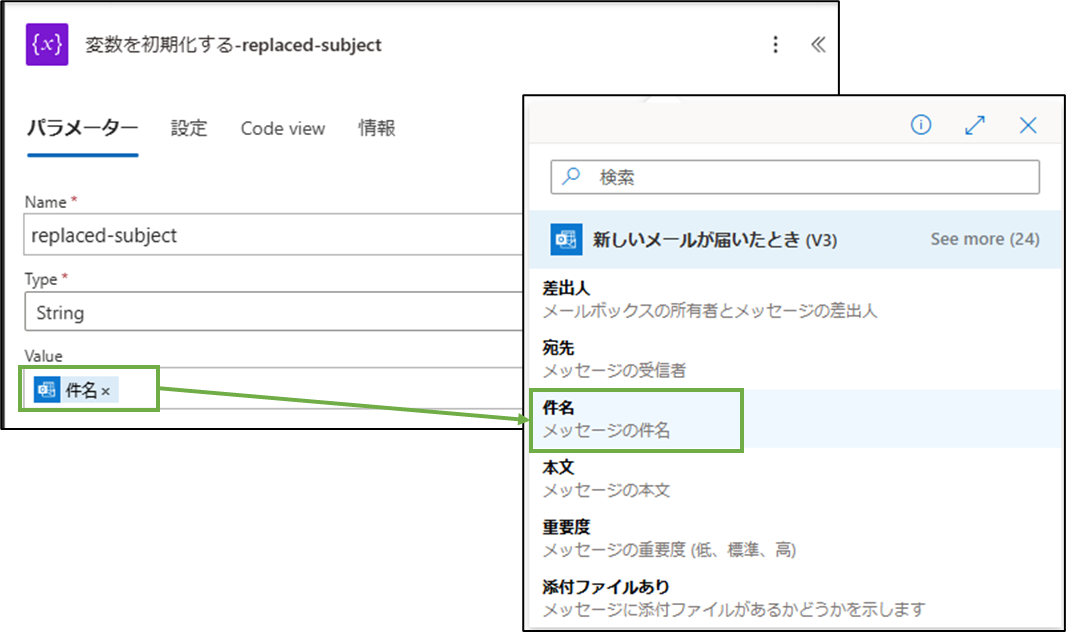The width and height of the screenshot is (1066, 632).
Task: Select the 差出人 dynamic content item
Action: coord(794,299)
